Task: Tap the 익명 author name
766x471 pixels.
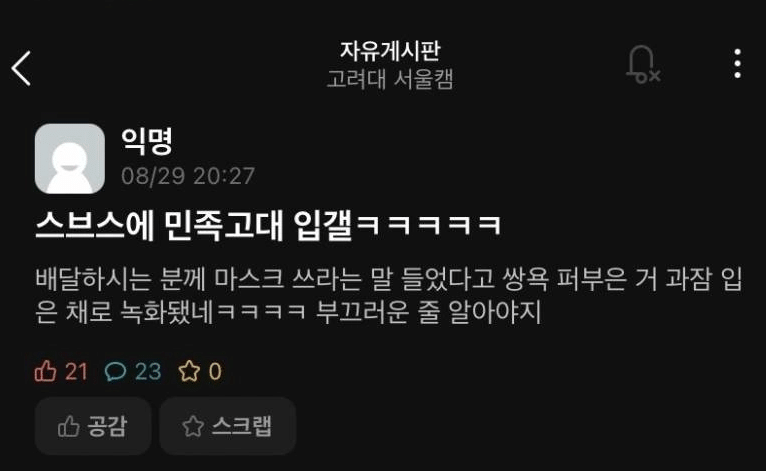Action: pos(147,141)
